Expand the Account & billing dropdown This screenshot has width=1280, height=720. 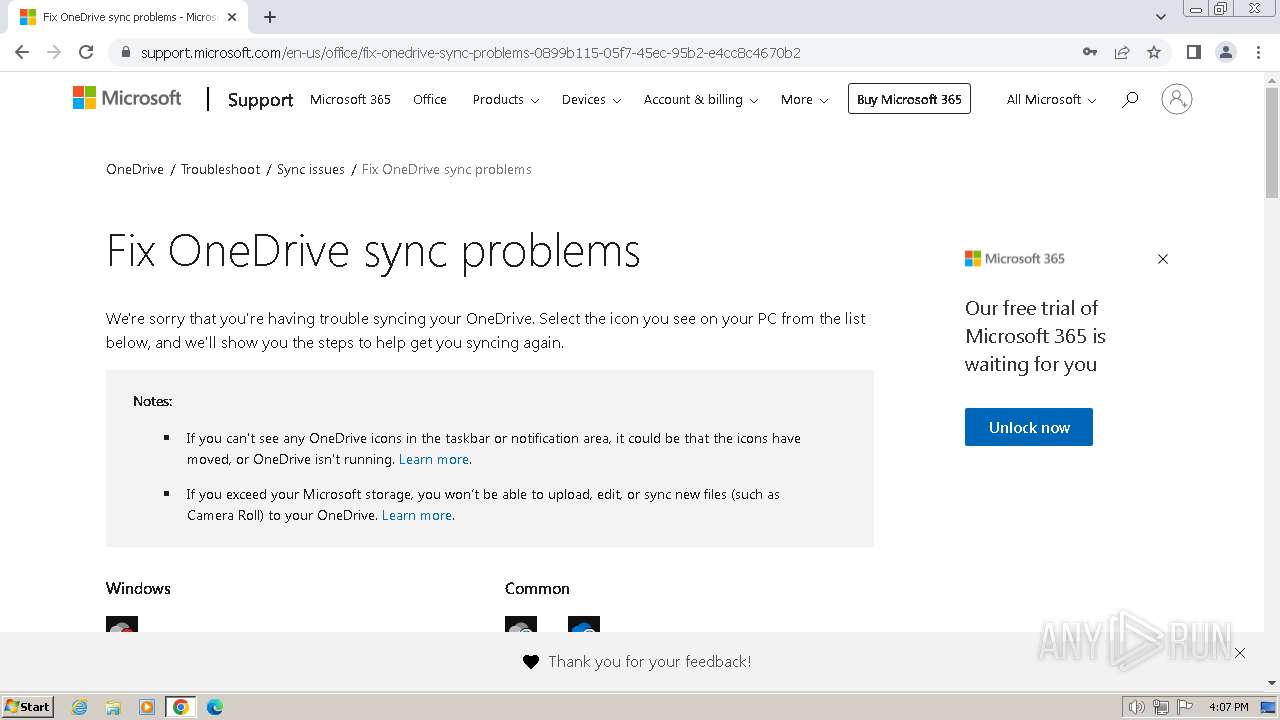701,99
